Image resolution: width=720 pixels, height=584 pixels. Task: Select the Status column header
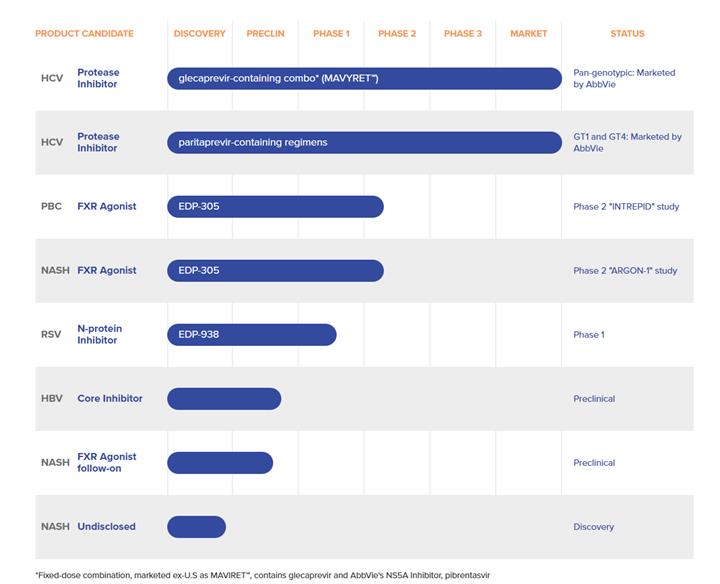[627, 34]
